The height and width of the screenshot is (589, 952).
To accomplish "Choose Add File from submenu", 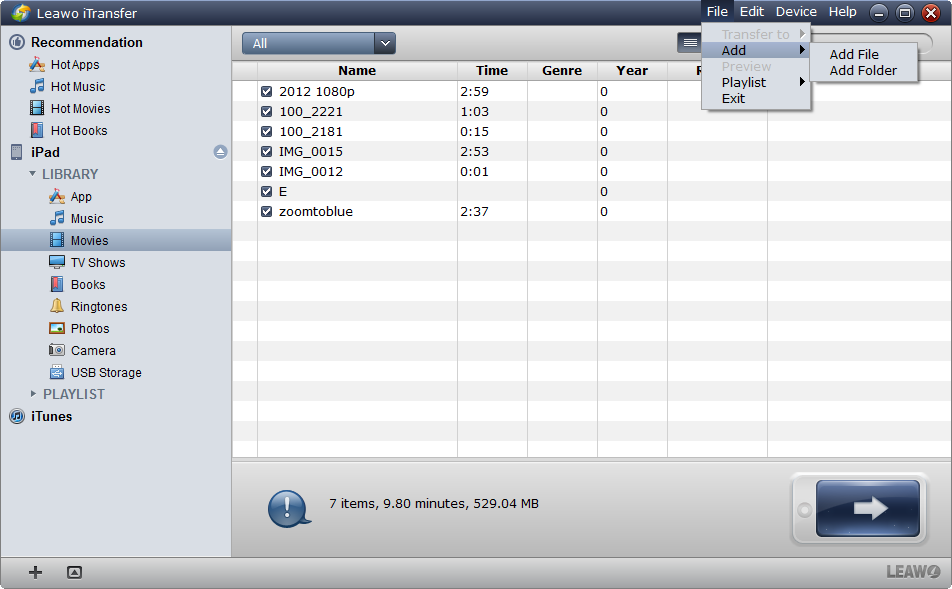I will tap(854, 55).
